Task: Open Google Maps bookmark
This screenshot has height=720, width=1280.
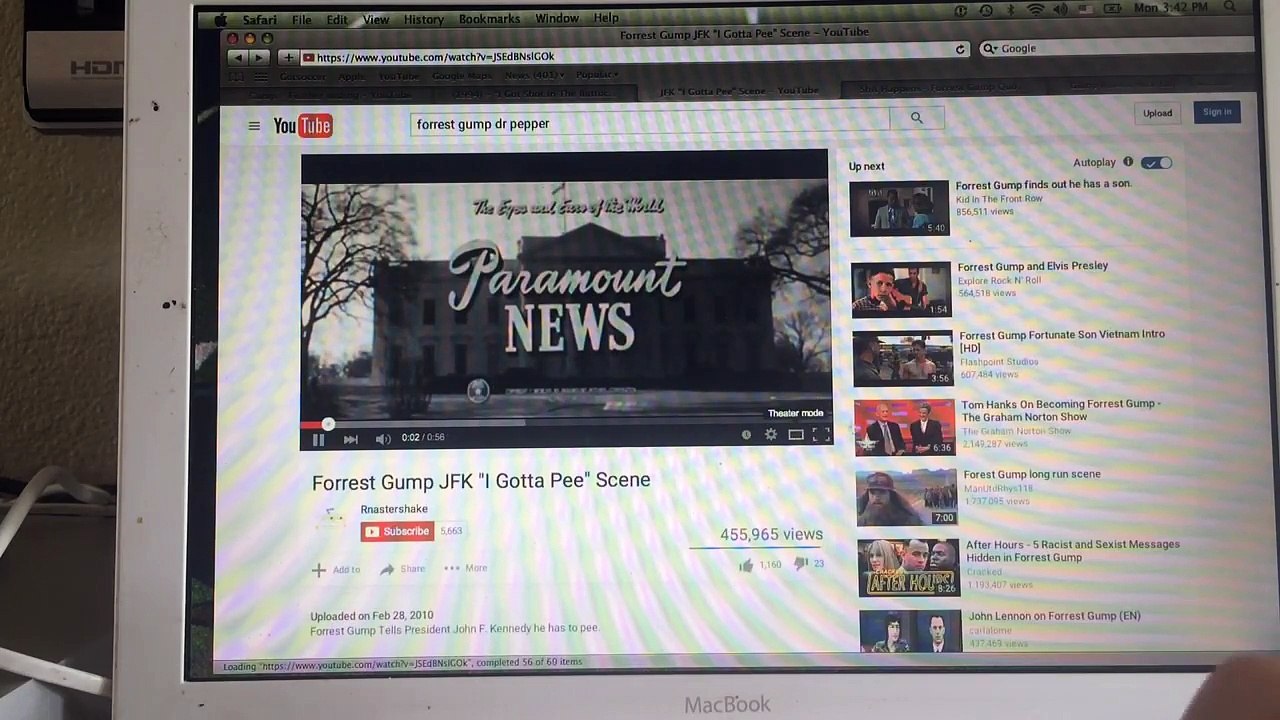Action: (461, 76)
